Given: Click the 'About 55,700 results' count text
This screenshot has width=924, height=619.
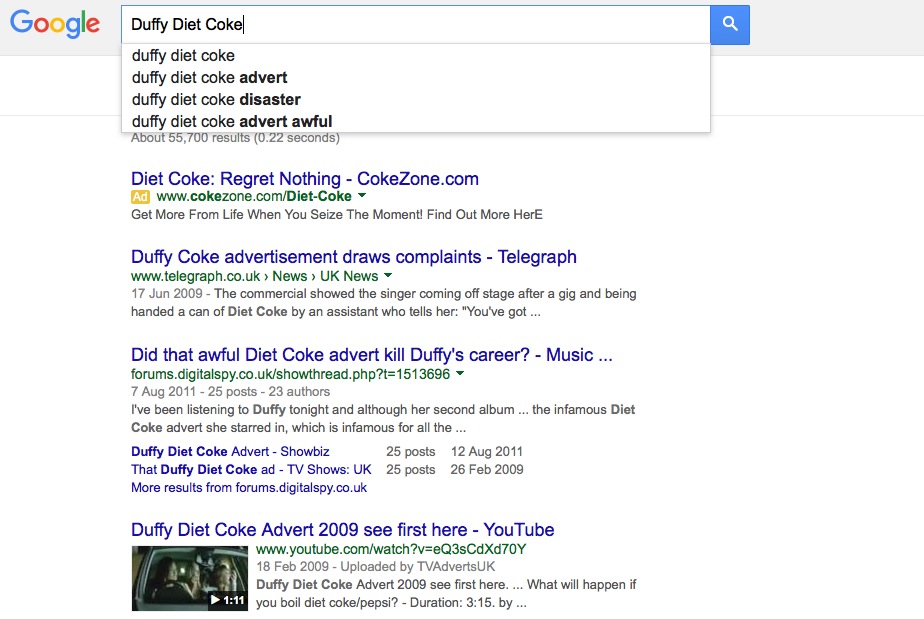Looking at the screenshot, I should [x=235, y=138].
